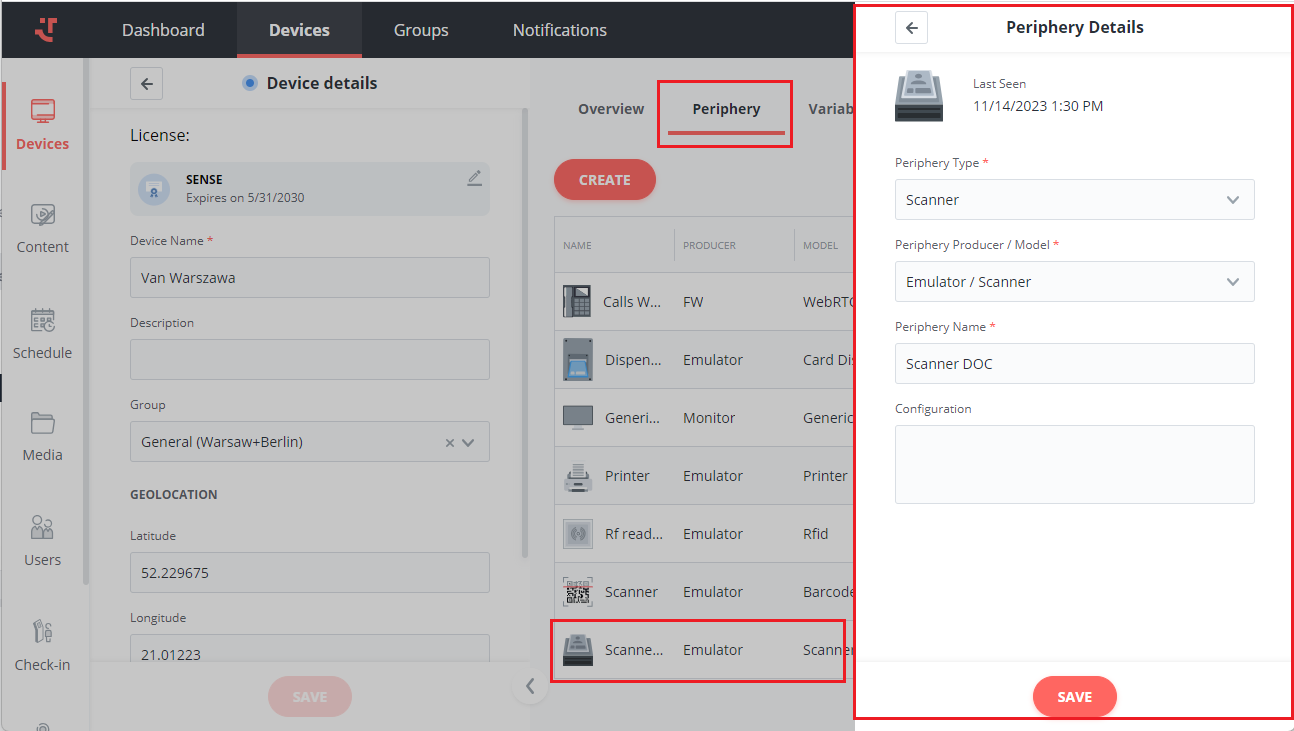1294x731 pixels.
Task: Open the Users sidebar section
Action: pyautogui.click(x=42, y=541)
